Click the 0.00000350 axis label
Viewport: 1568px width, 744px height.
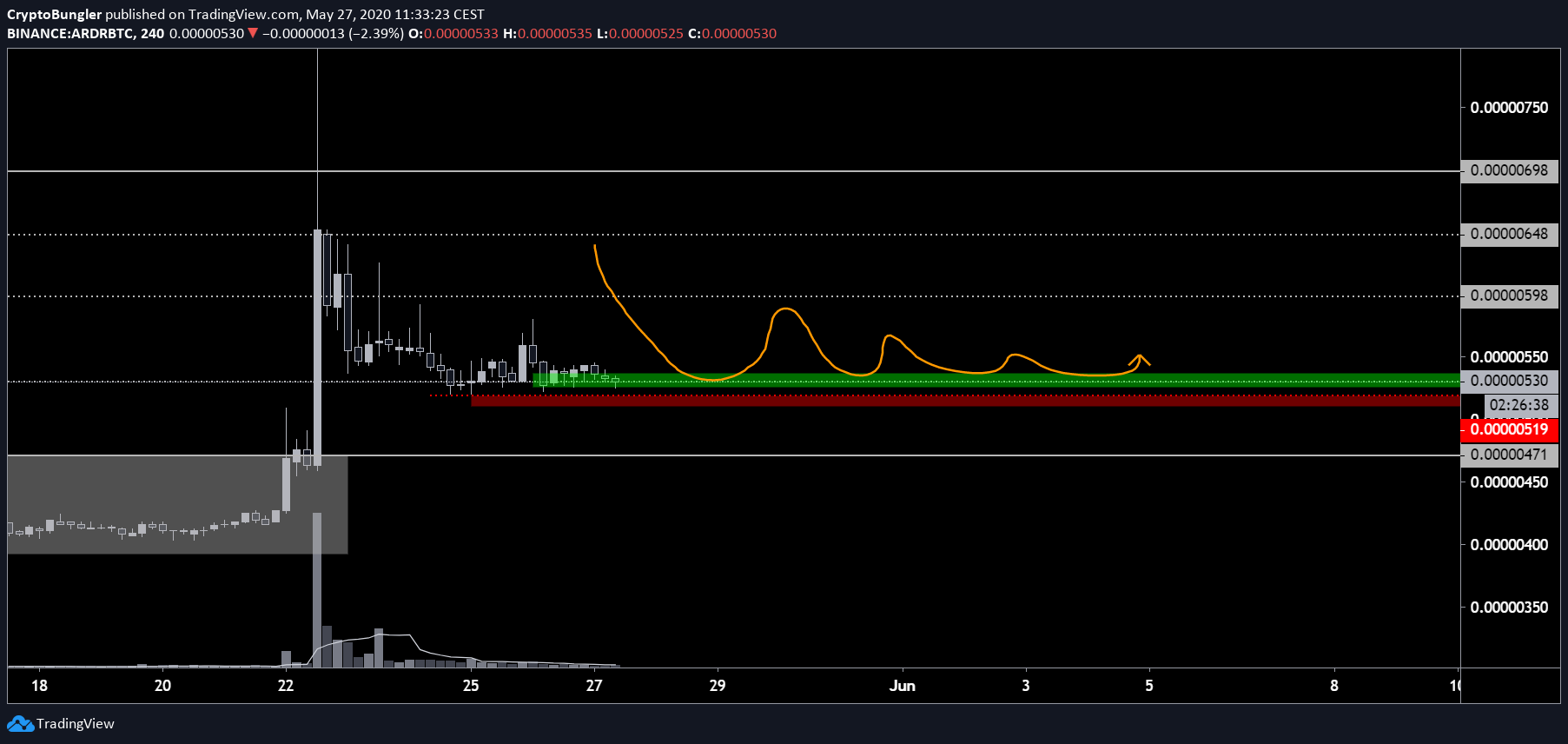(x=1509, y=608)
